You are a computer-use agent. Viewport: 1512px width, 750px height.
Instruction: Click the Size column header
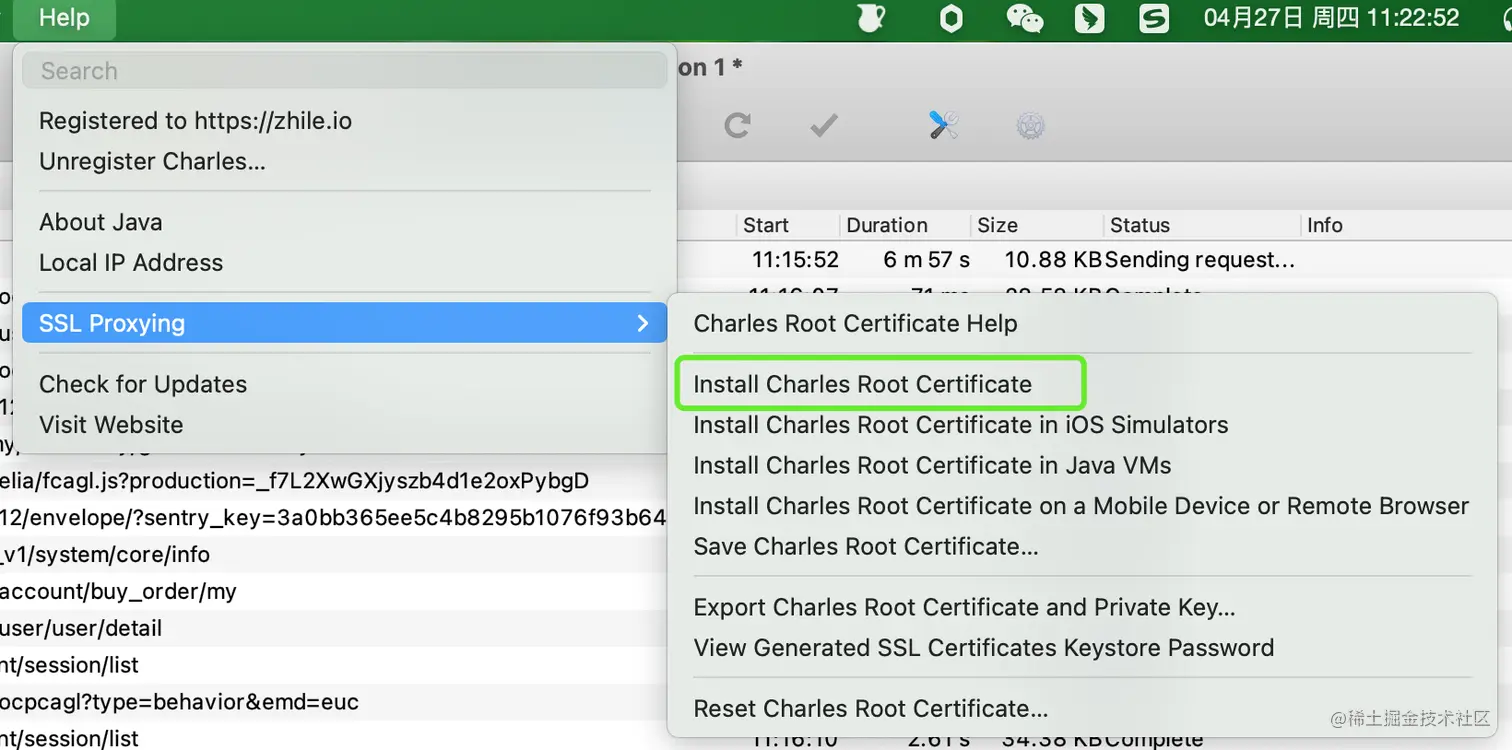(x=1036, y=225)
